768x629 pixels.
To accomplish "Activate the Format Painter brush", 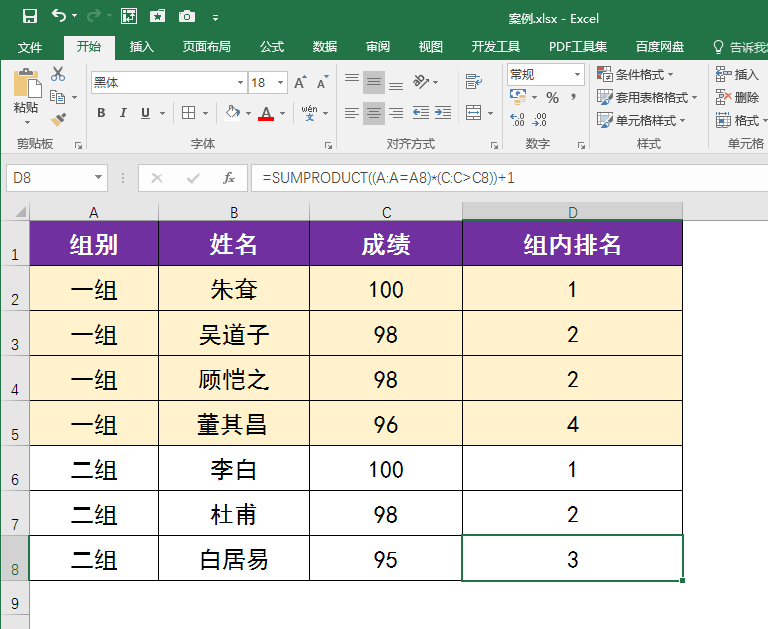I will 58,119.
